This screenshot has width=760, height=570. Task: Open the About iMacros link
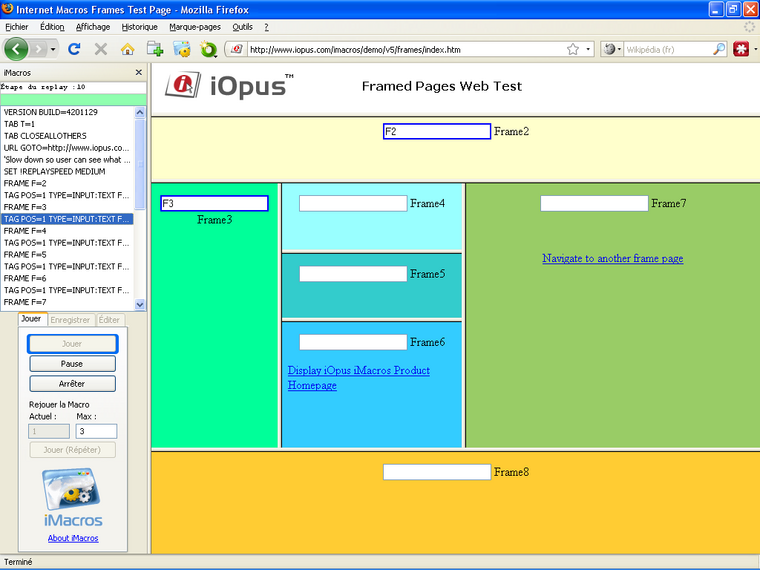click(x=73, y=538)
